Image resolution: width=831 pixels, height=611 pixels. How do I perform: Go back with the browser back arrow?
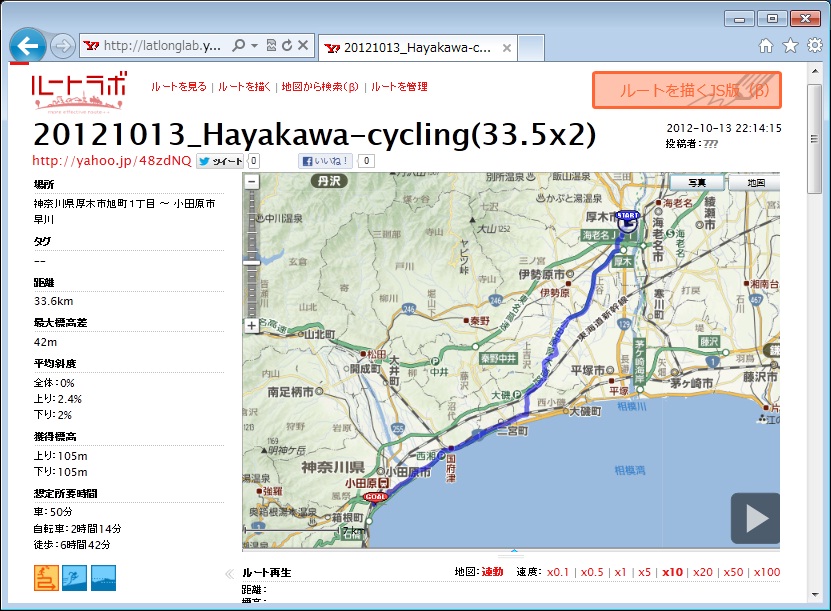(x=28, y=46)
